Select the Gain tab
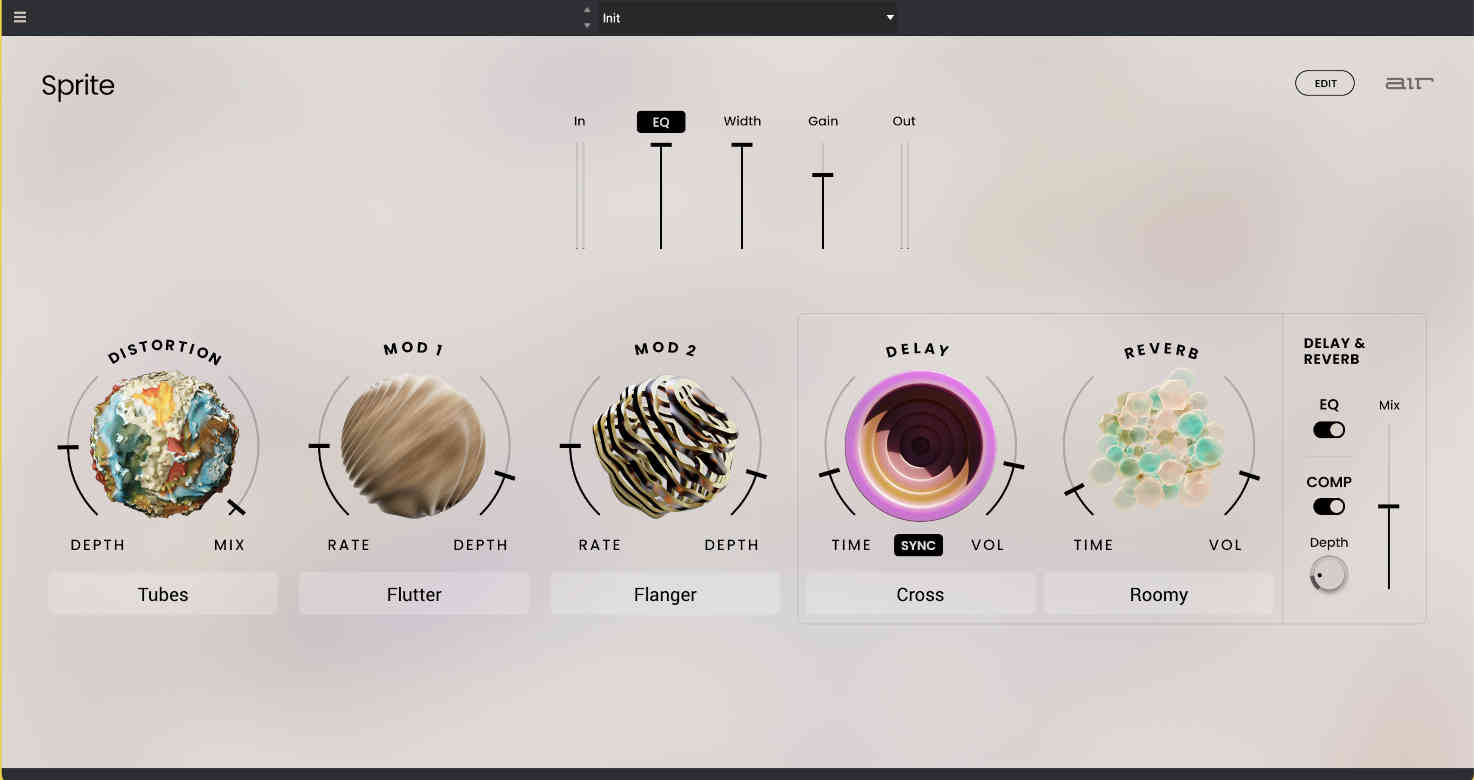The height and width of the screenshot is (780, 1474). (822, 121)
